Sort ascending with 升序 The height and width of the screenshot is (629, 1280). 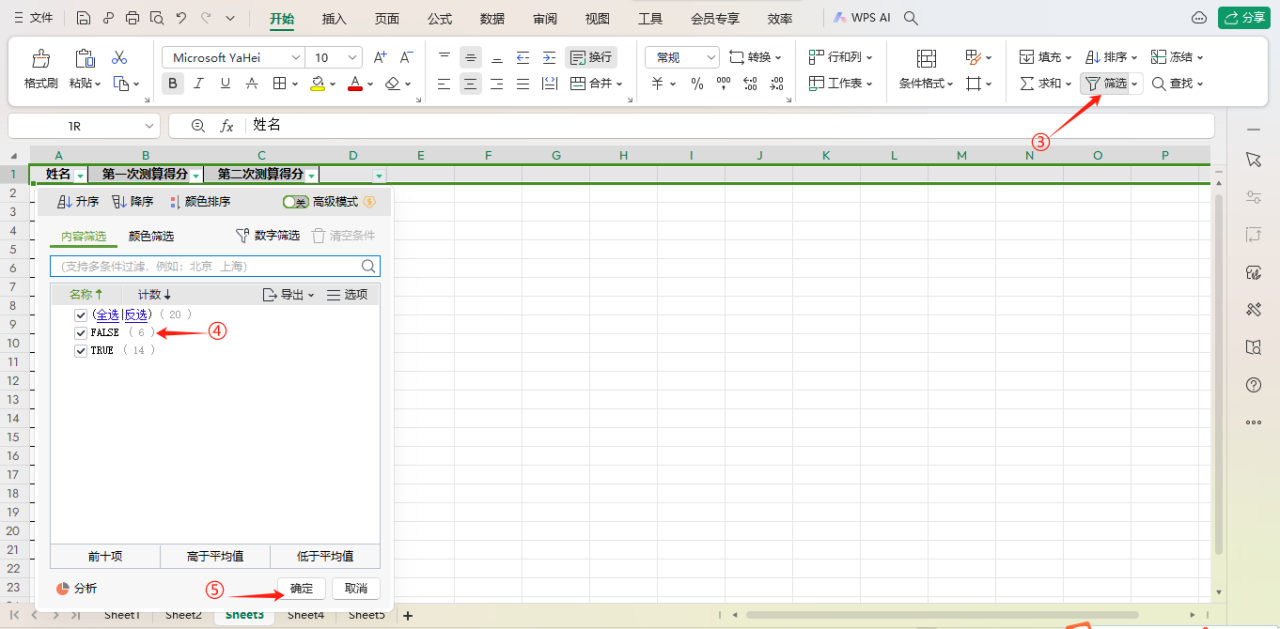tap(78, 202)
